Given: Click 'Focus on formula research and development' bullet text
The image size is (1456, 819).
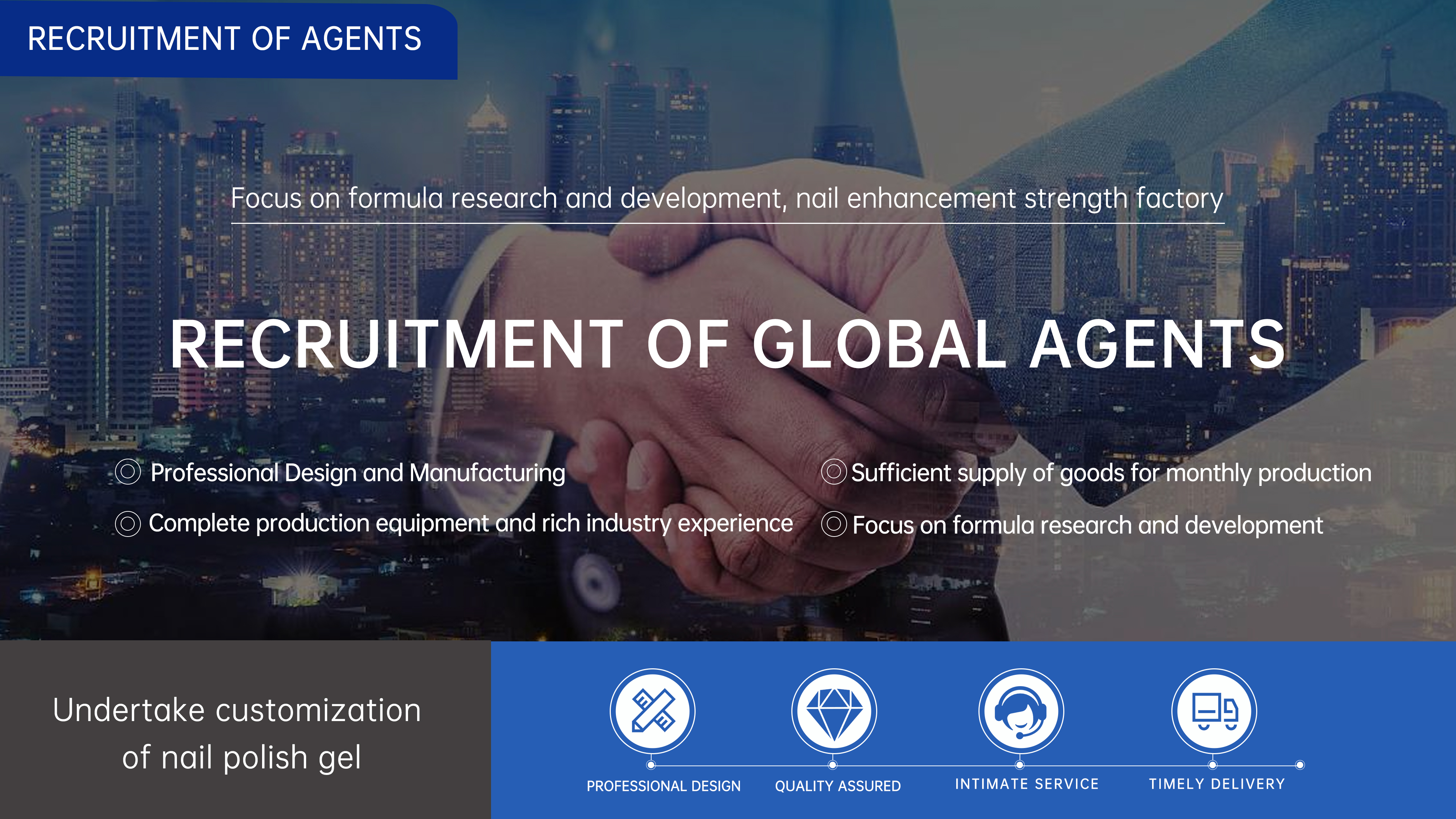Looking at the screenshot, I should click(x=1088, y=525).
